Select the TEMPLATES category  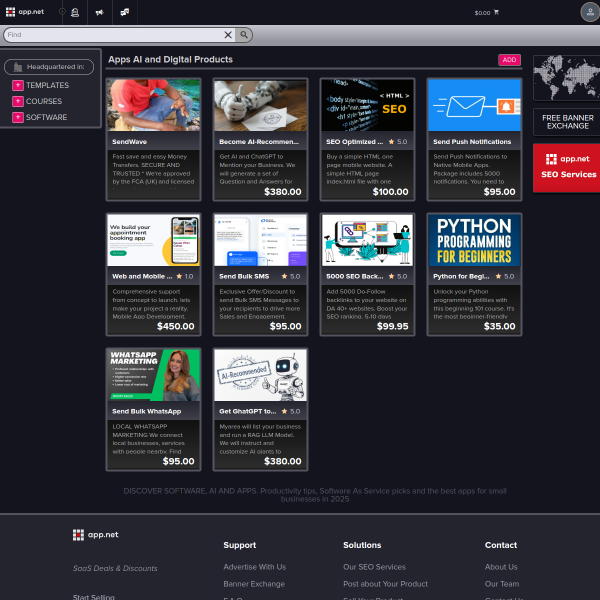click(47, 85)
